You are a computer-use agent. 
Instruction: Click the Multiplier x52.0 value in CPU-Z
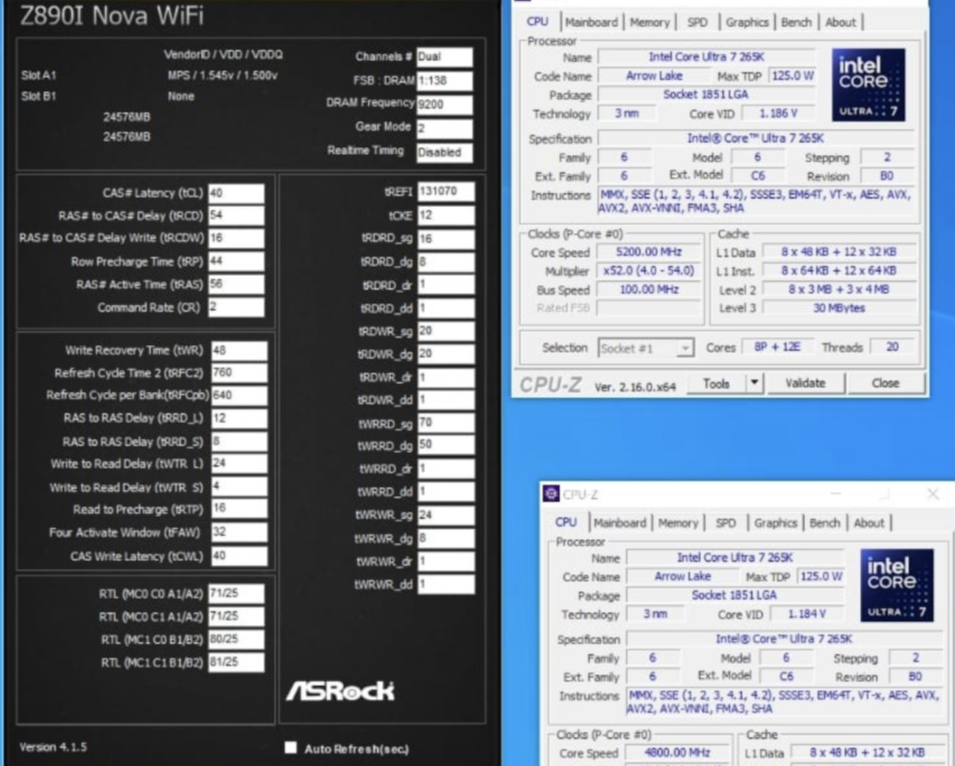(x=649, y=270)
